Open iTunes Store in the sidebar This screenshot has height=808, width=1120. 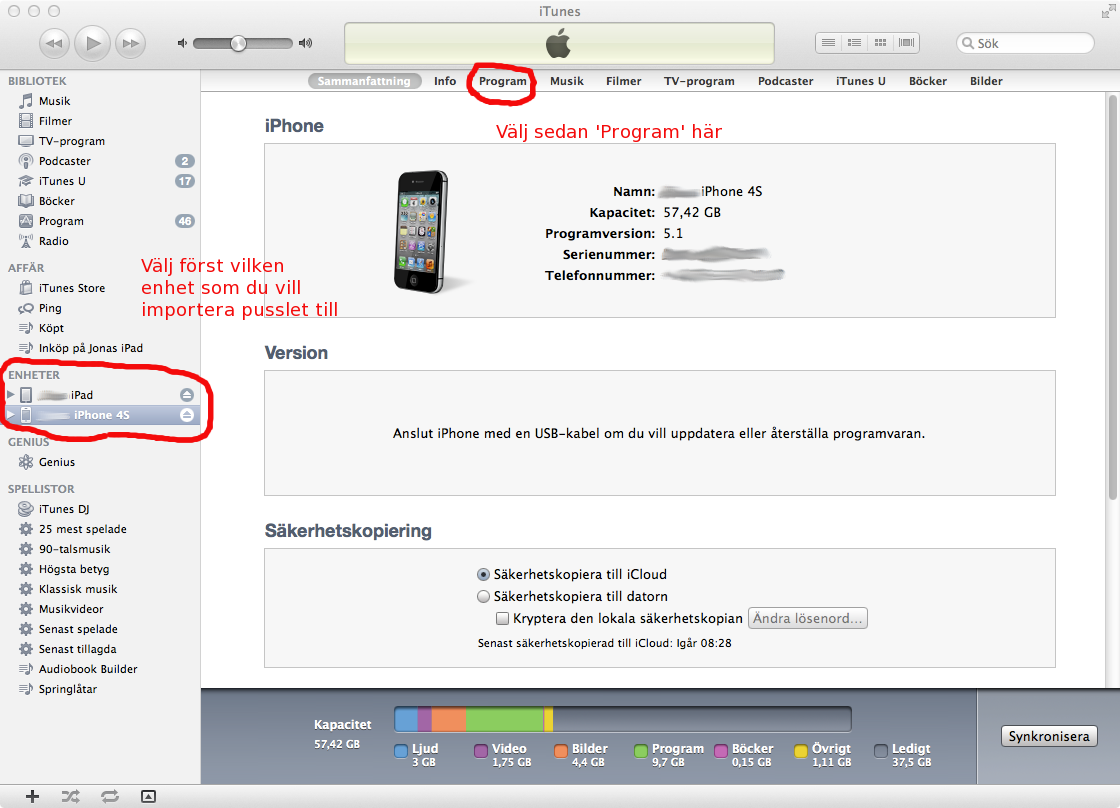(100, 288)
